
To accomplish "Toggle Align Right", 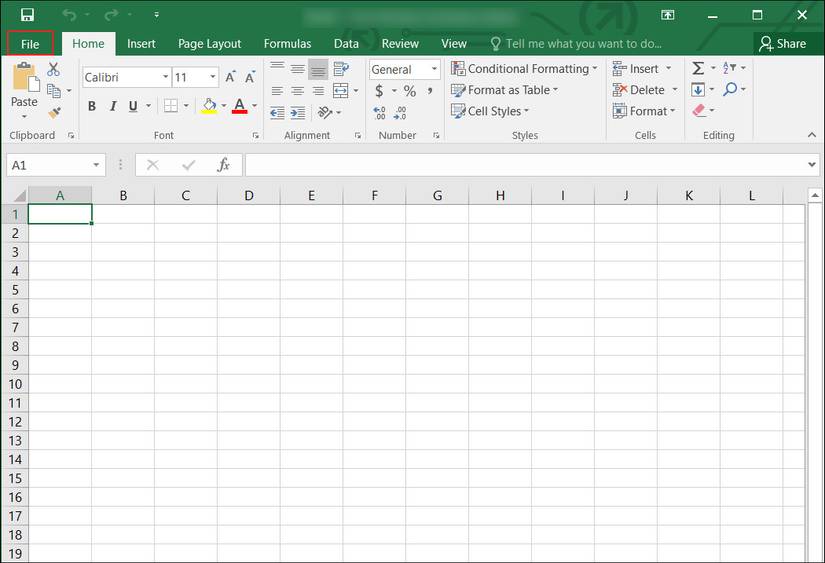I will 318,91.
